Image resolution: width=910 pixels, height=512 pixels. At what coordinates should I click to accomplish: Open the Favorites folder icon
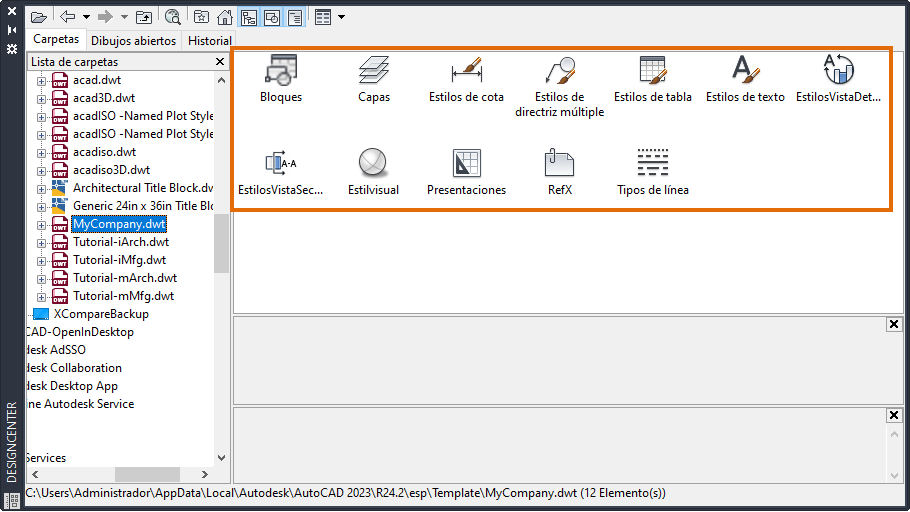point(201,17)
